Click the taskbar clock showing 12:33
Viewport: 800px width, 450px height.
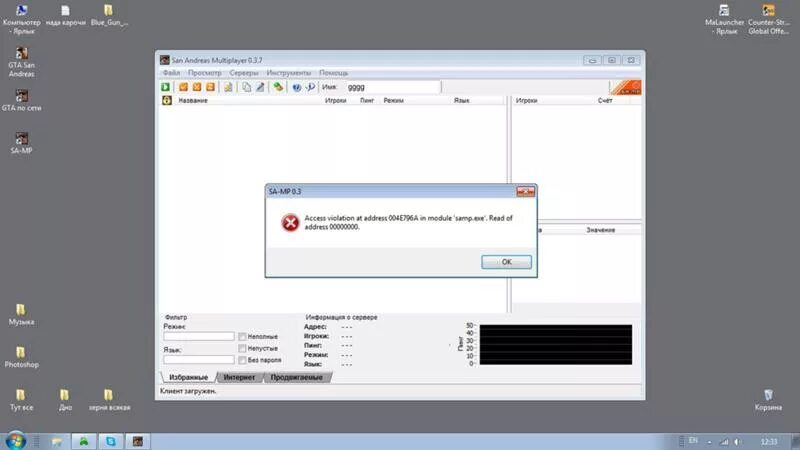pos(769,441)
